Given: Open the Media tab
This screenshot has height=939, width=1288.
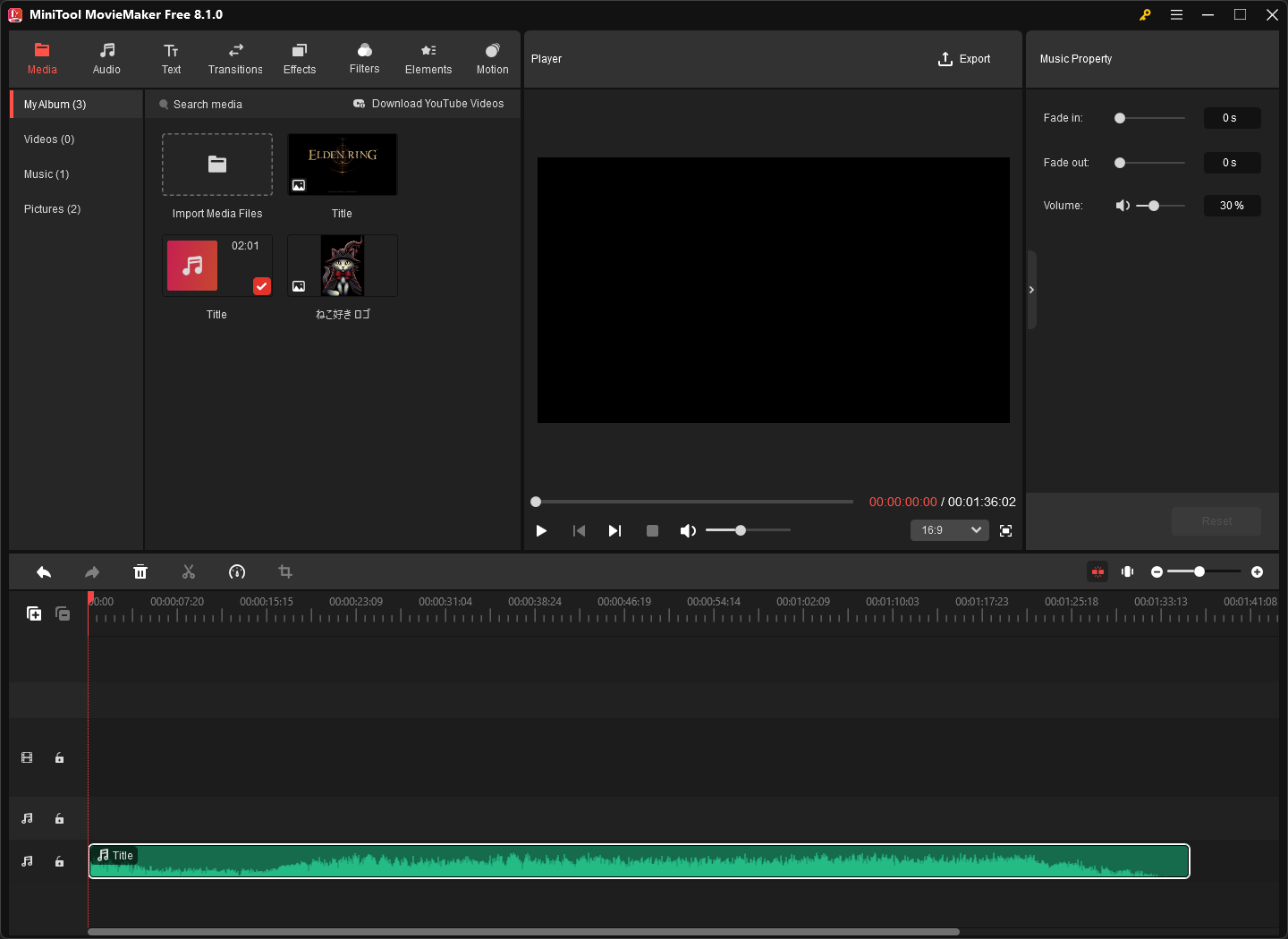Looking at the screenshot, I should [x=42, y=59].
